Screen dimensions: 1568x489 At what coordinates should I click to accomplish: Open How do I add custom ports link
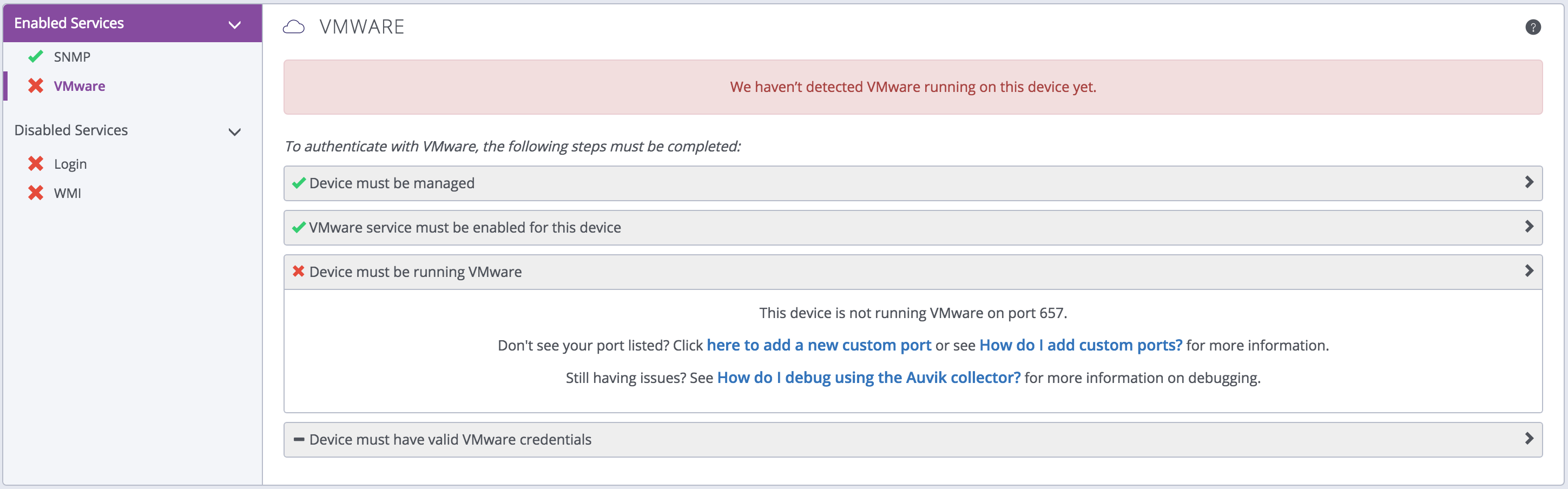pyautogui.click(x=1080, y=346)
